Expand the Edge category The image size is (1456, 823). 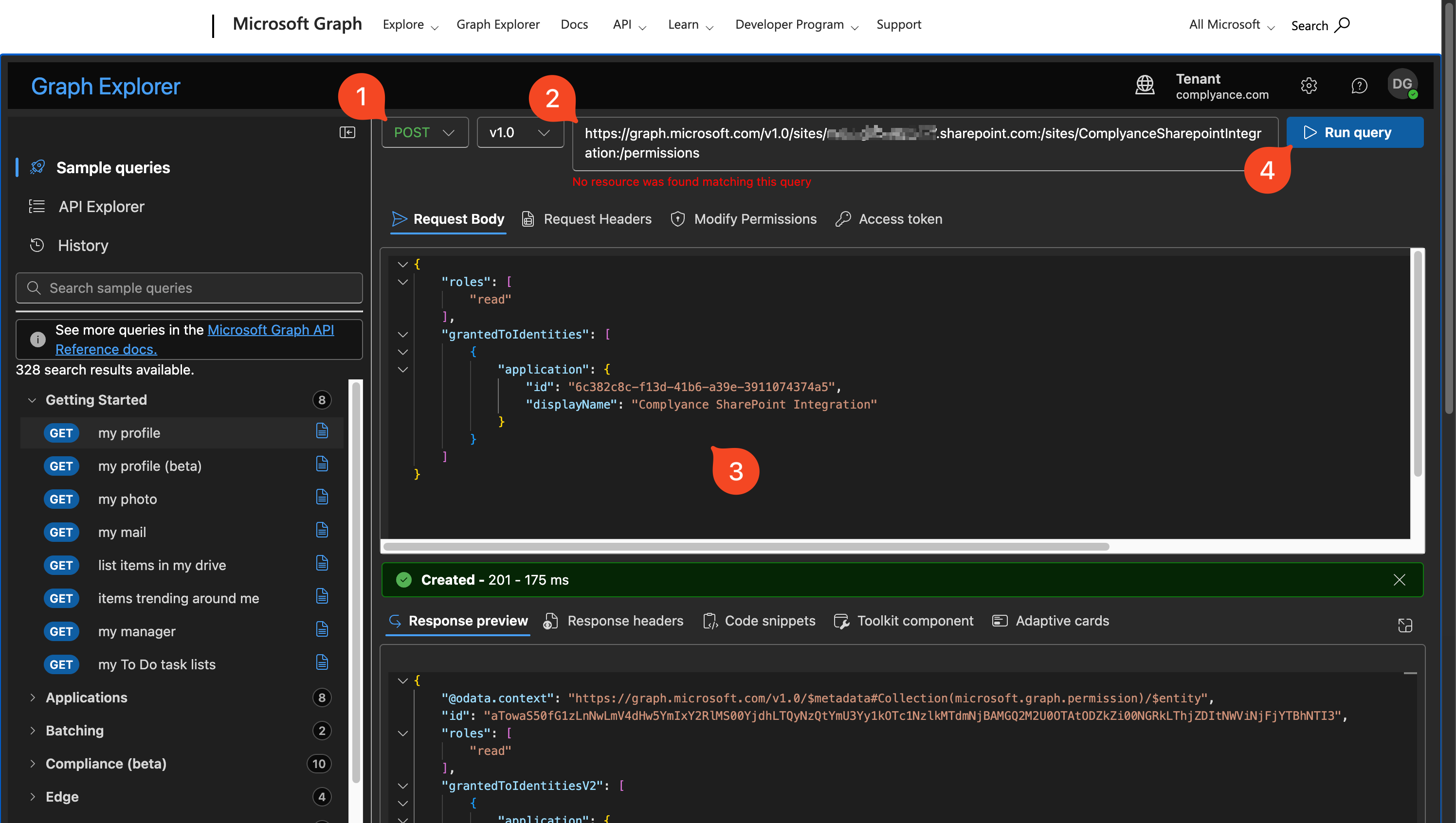point(32,796)
